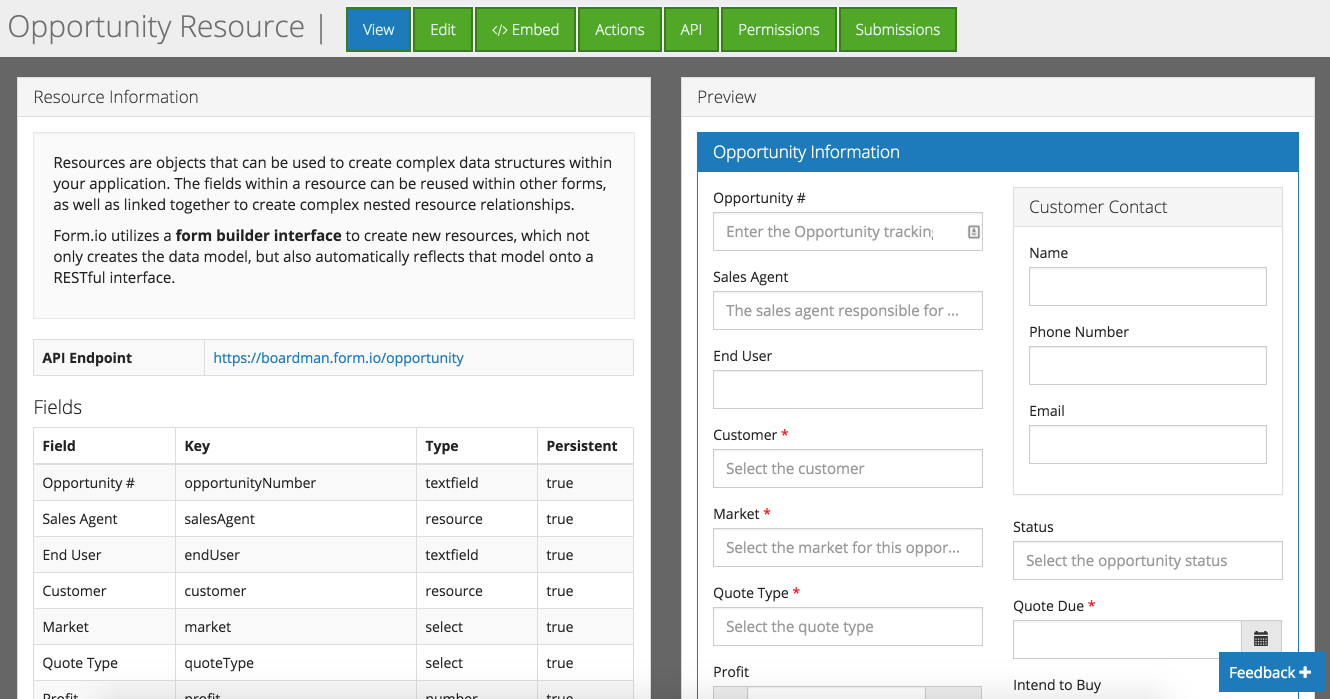Open the Permissions tab

(x=778, y=30)
